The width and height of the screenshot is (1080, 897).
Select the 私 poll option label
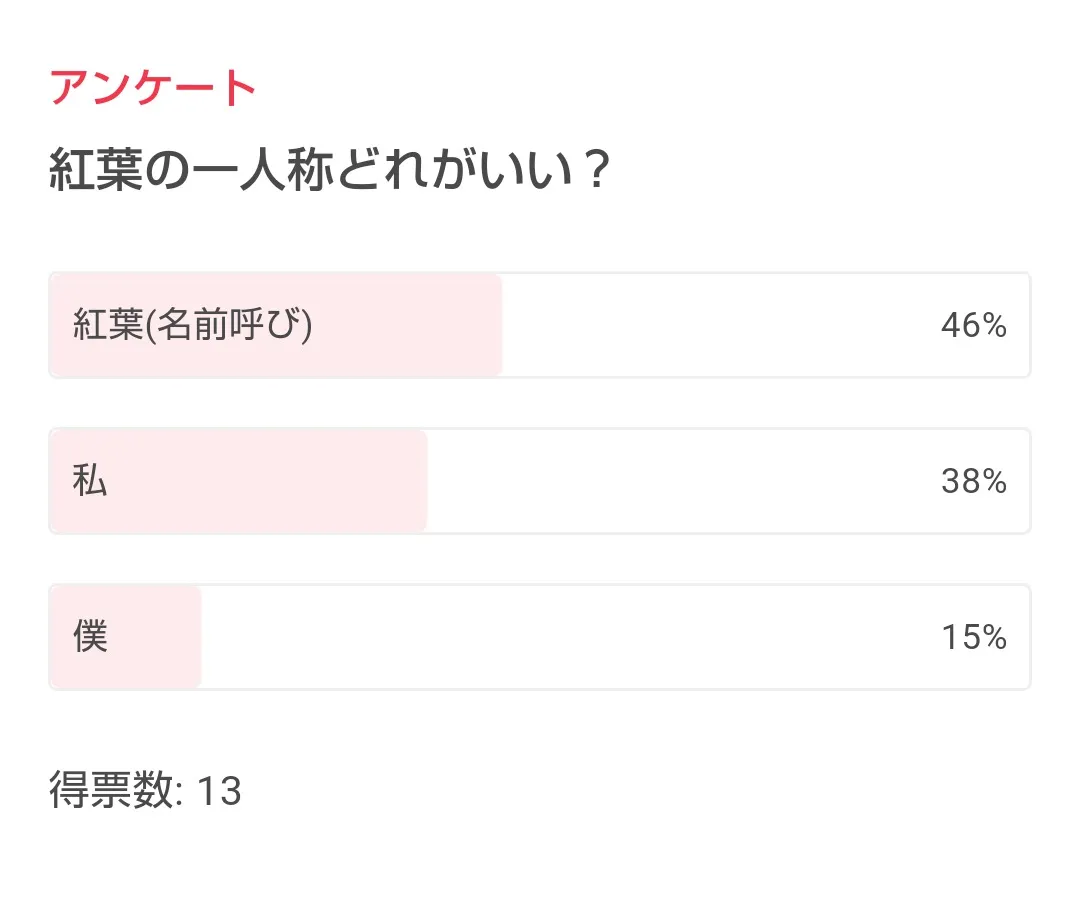point(90,482)
